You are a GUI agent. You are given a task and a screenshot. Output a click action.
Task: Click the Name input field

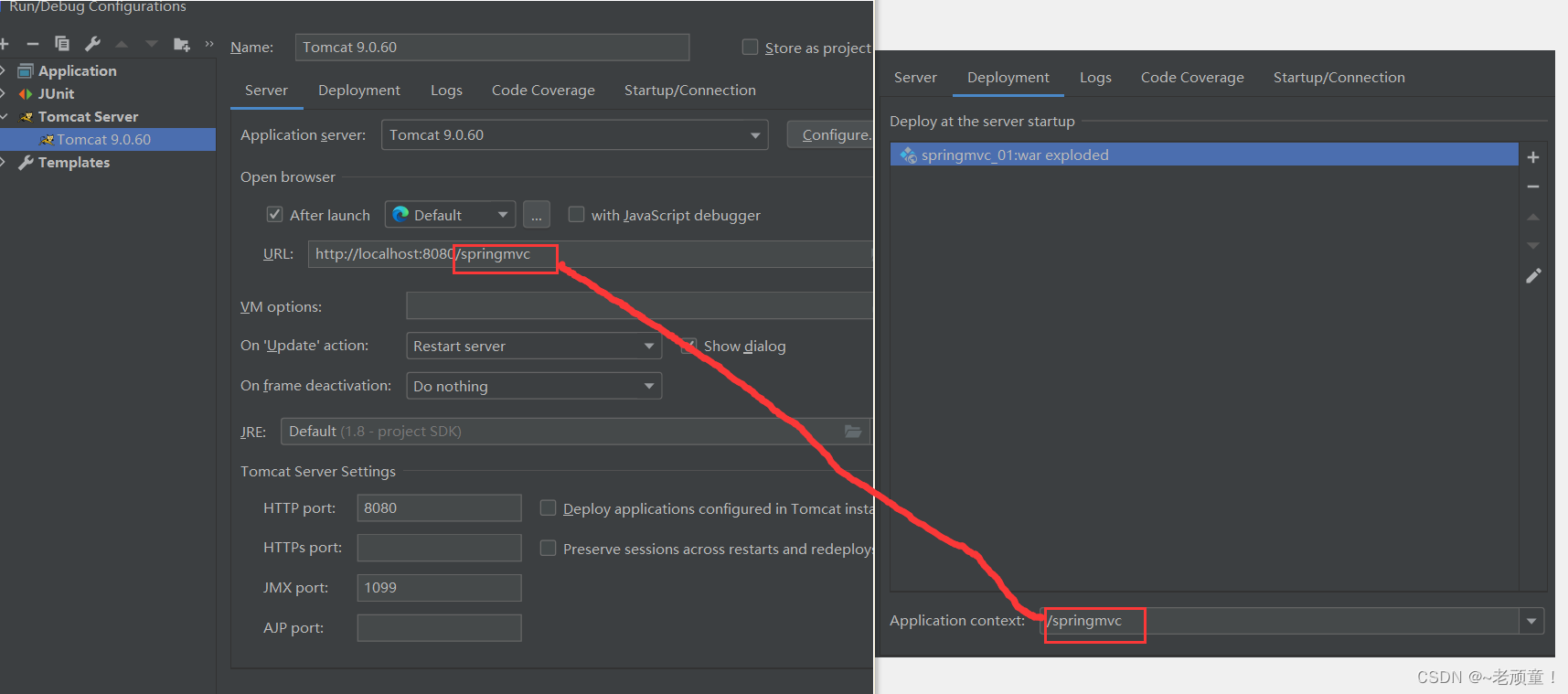[492, 47]
